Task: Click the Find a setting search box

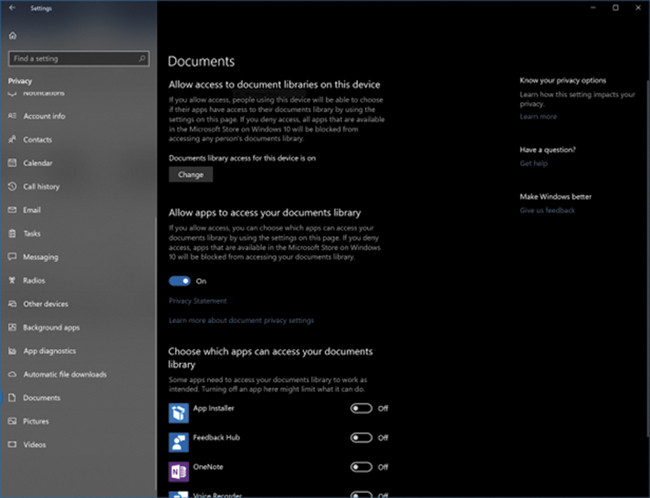Action: [79, 59]
